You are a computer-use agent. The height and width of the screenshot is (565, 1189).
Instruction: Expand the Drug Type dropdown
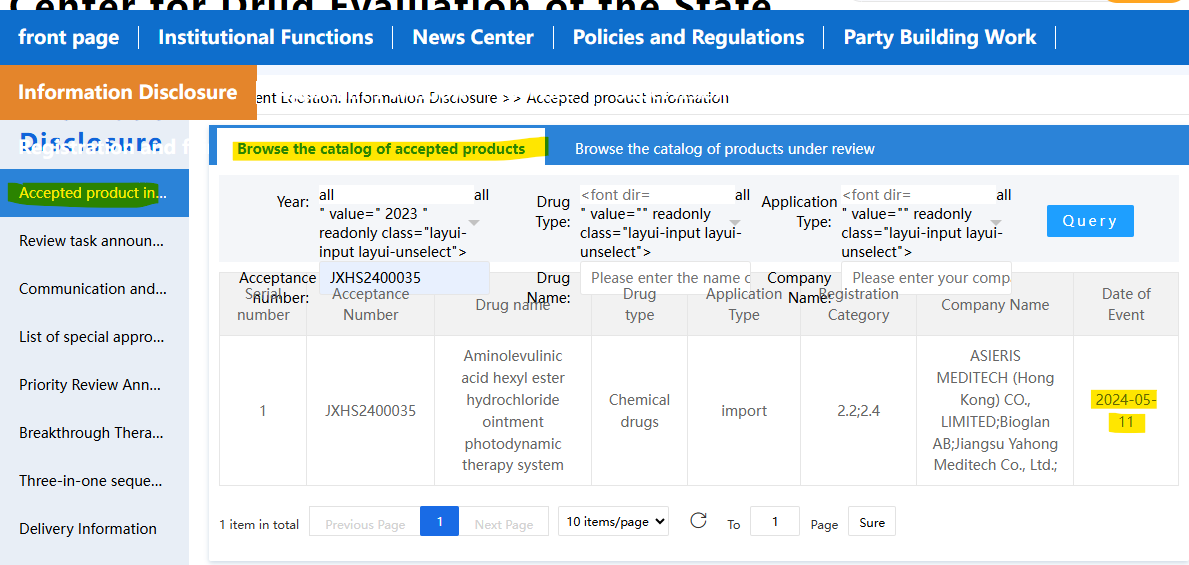pos(735,223)
